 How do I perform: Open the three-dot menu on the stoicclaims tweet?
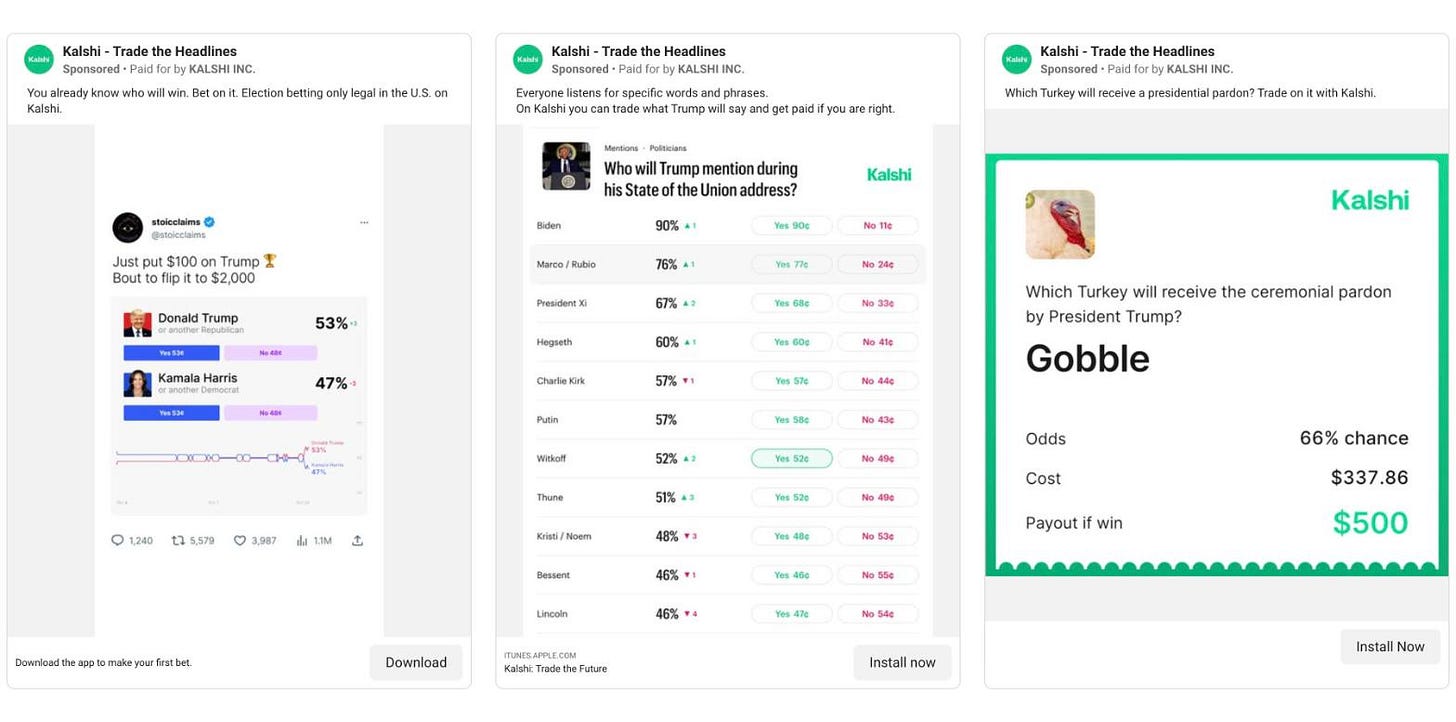[364, 222]
